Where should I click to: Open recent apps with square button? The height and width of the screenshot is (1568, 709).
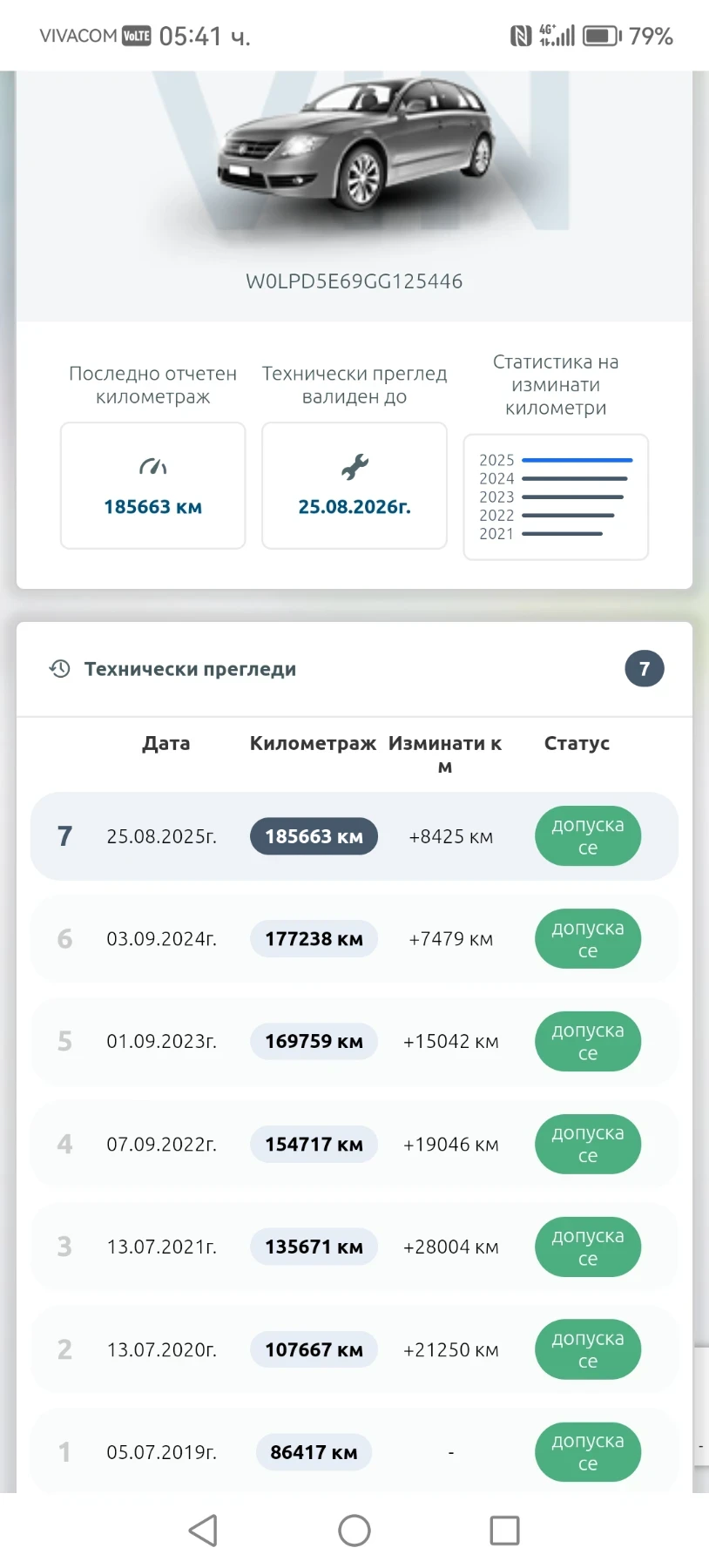504,1531
